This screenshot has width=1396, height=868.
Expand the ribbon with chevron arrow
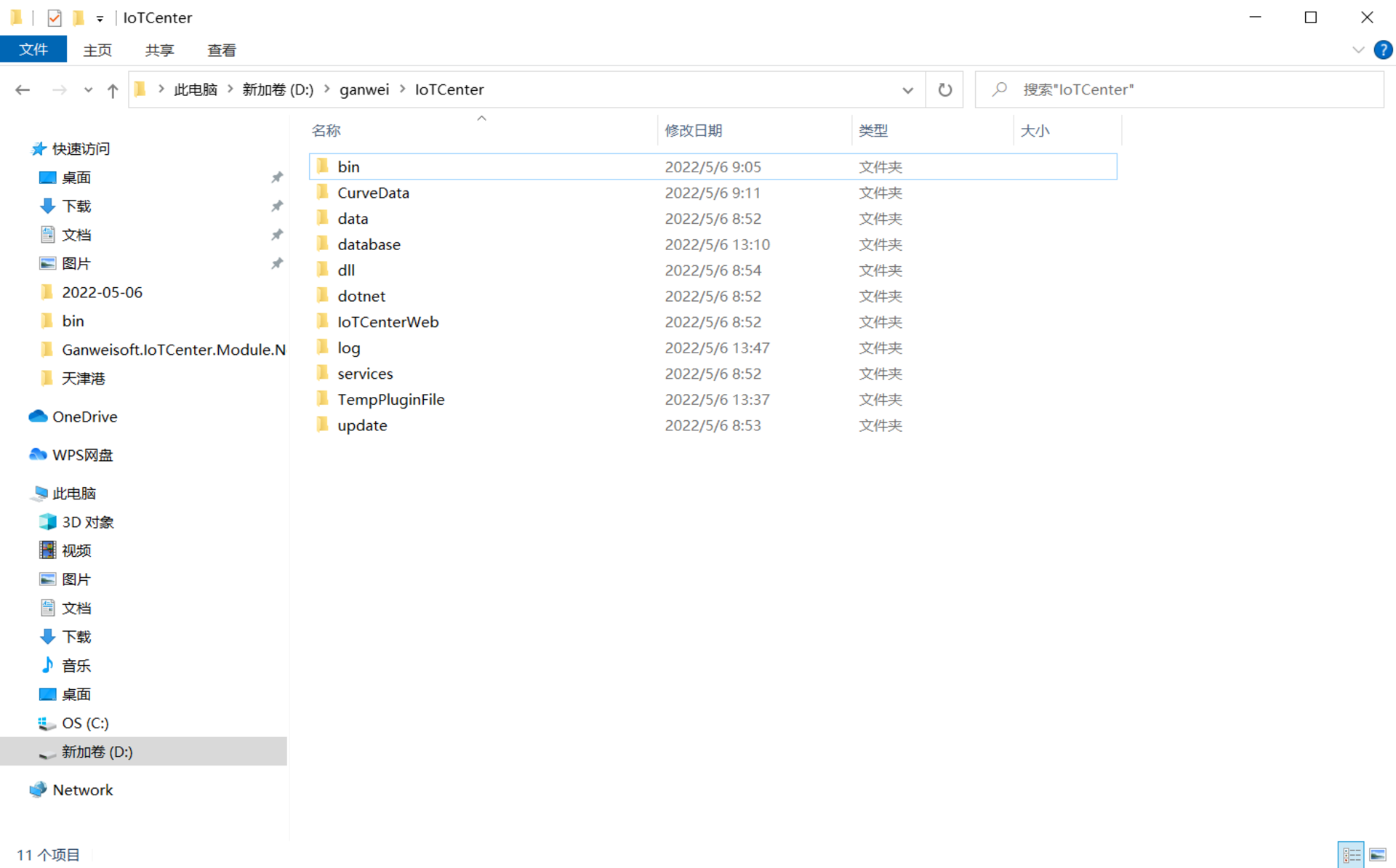click(x=1357, y=50)
